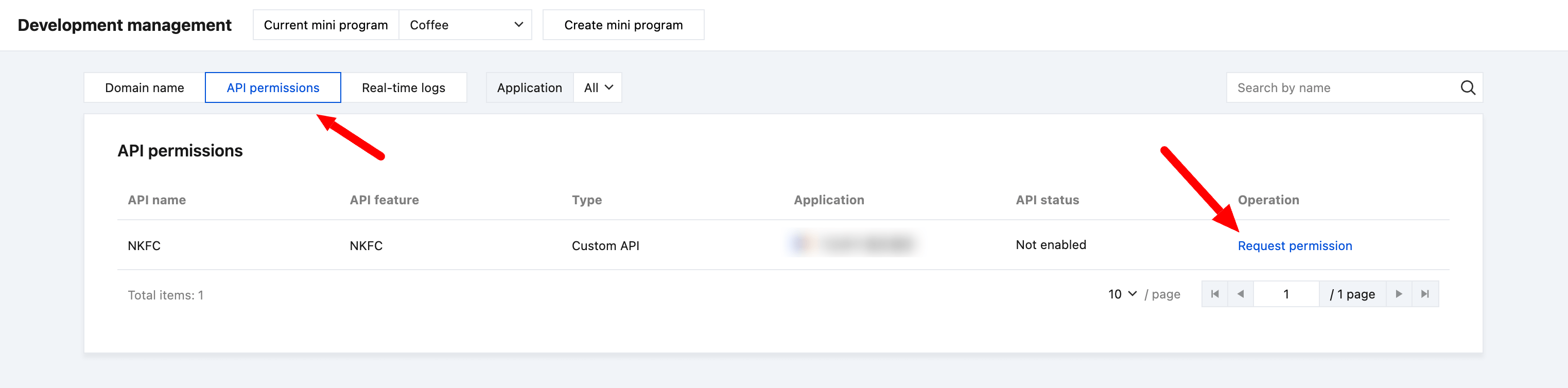
Task: Click the API status column header
Action: 1047,200
